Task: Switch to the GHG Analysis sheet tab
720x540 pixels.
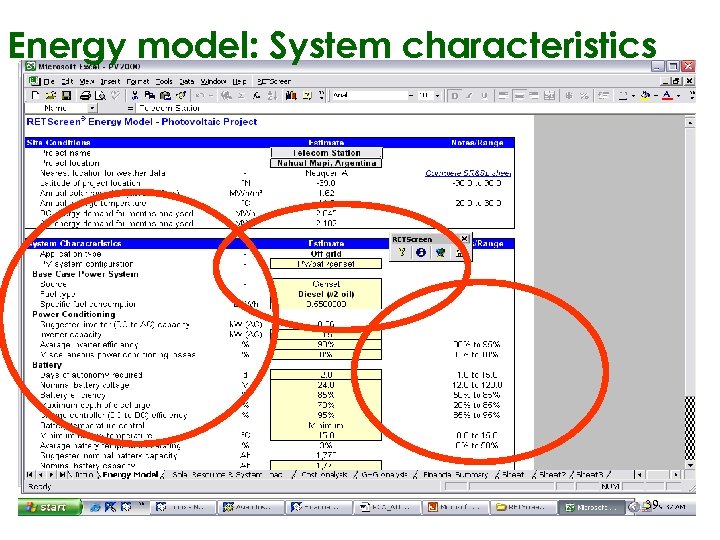Action: coord(384,475)
